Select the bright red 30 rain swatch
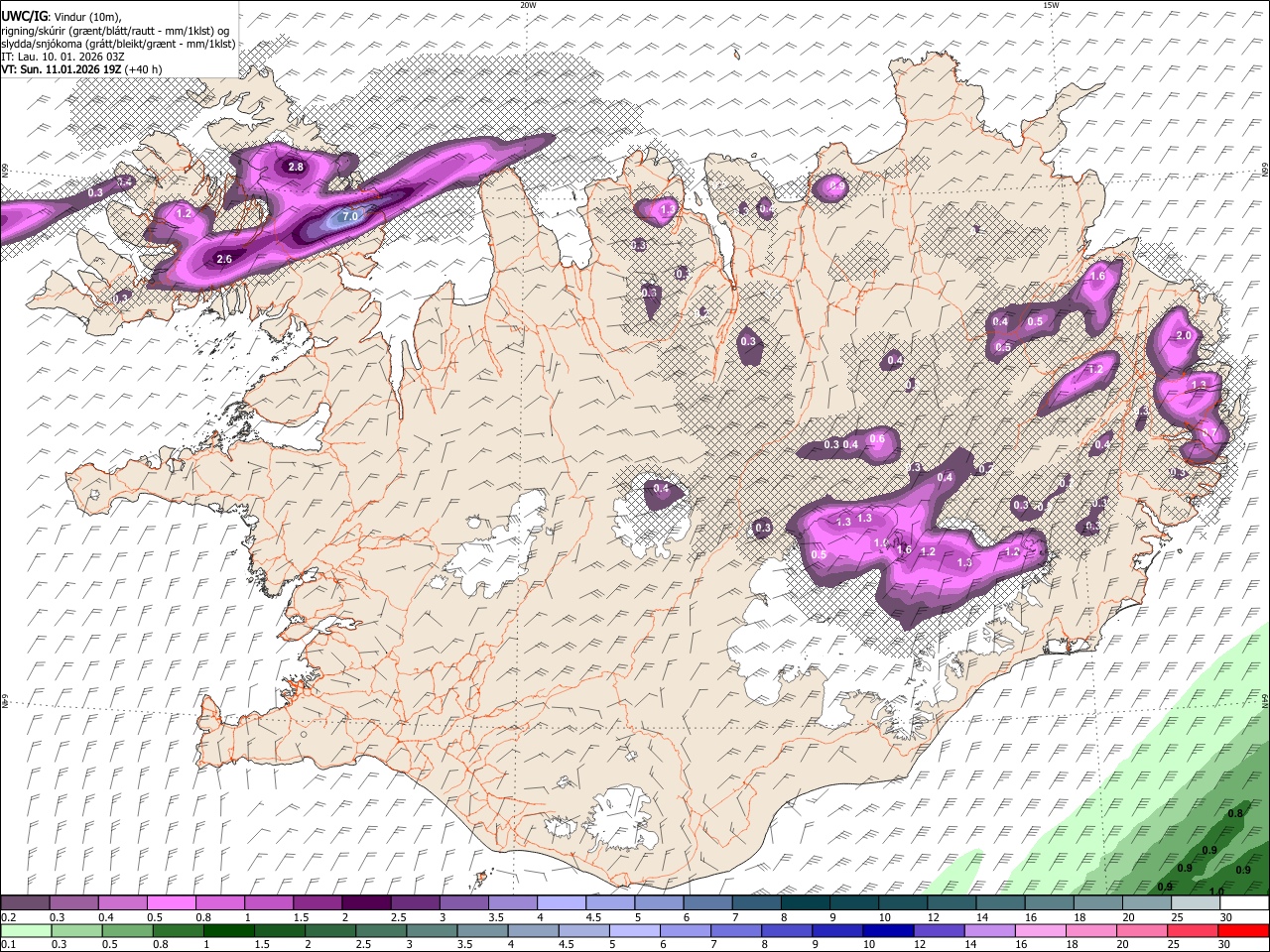This screenshot has width=1270, height=952. 1242,930
